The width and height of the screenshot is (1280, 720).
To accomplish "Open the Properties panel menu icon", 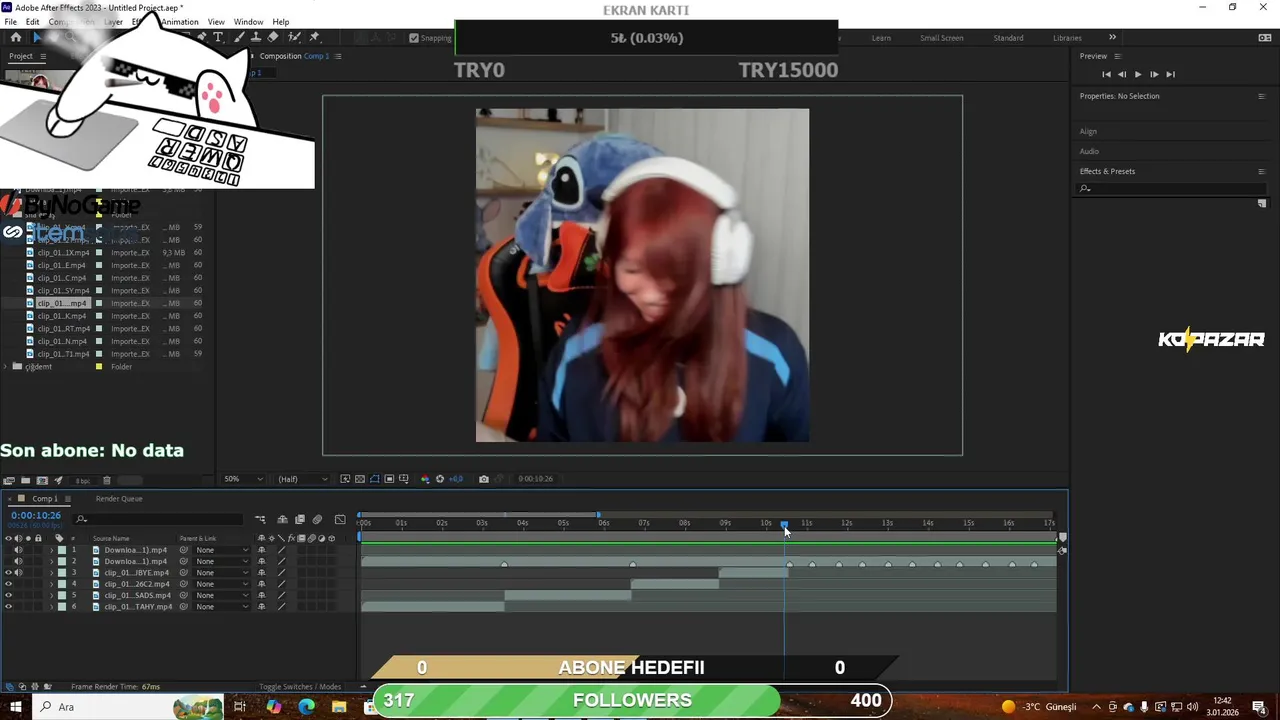I will 1261,96.
